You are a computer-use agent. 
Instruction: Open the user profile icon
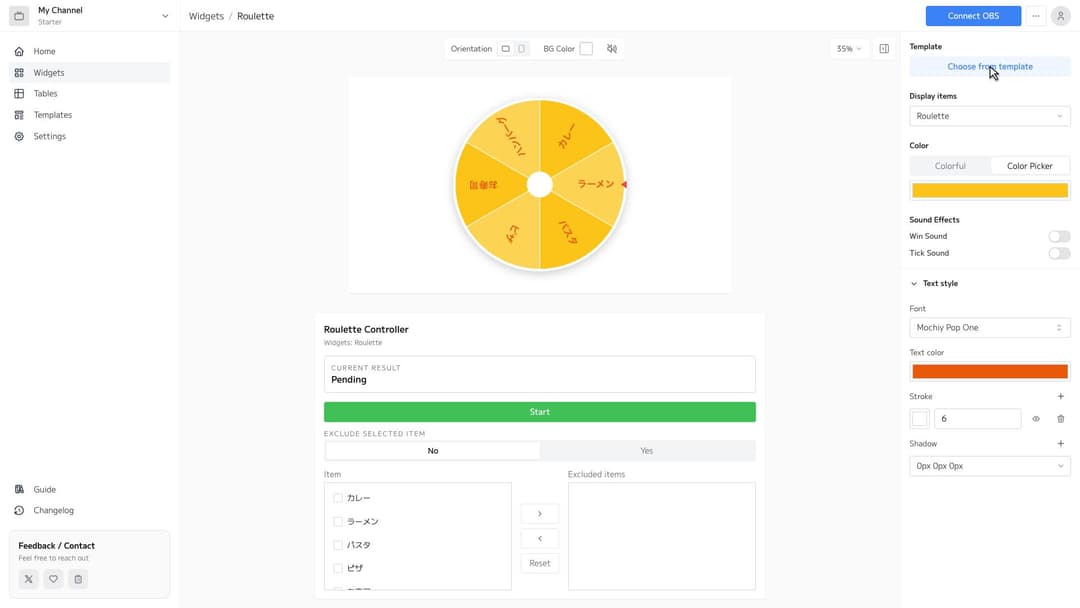click(x=1061, y=16)
